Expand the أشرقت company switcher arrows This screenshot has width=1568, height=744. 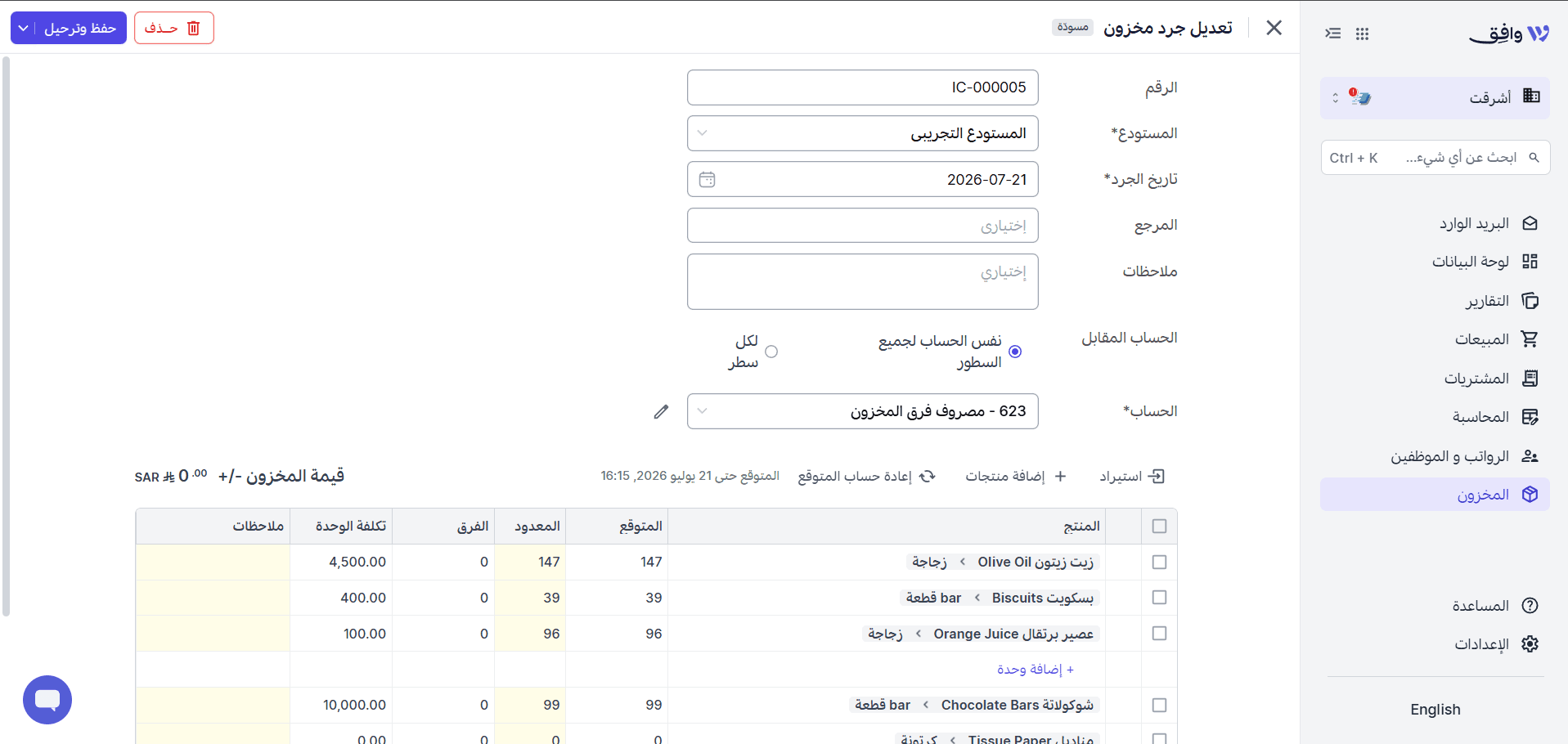coord(1335,97)
